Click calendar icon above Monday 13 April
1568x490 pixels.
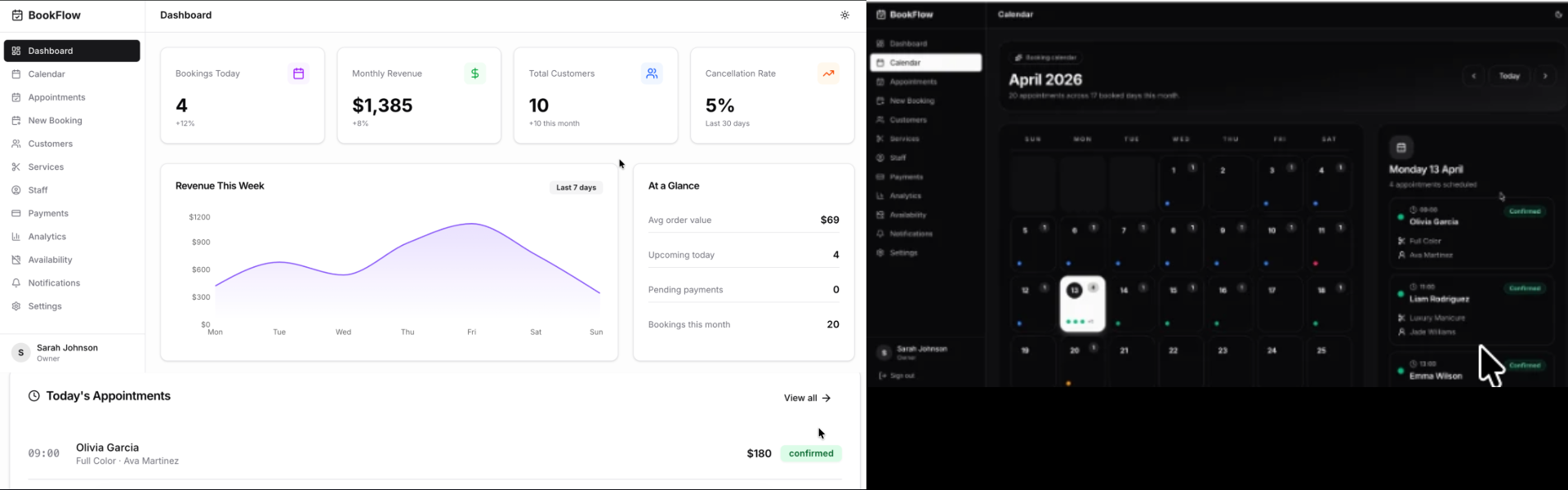[x=1401, y=147]
